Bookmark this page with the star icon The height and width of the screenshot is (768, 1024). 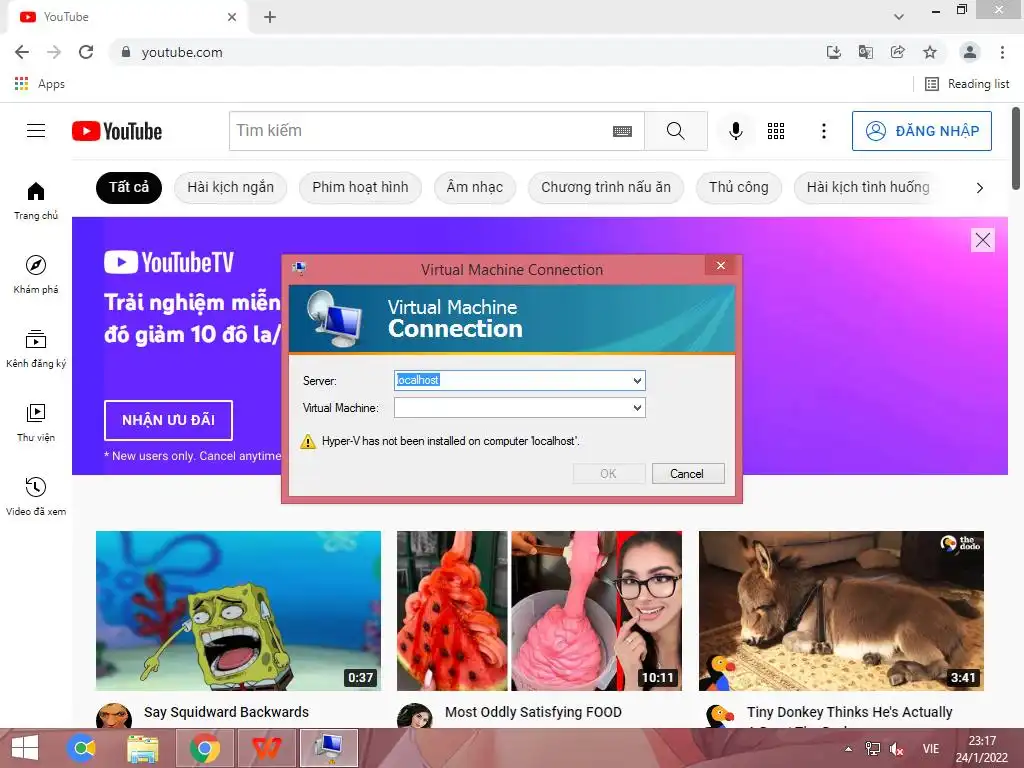point(930,52)
